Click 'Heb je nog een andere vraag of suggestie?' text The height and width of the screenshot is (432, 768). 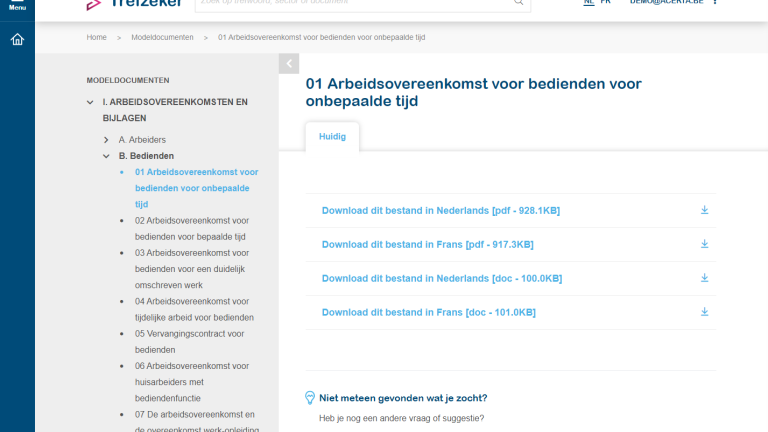402,418
